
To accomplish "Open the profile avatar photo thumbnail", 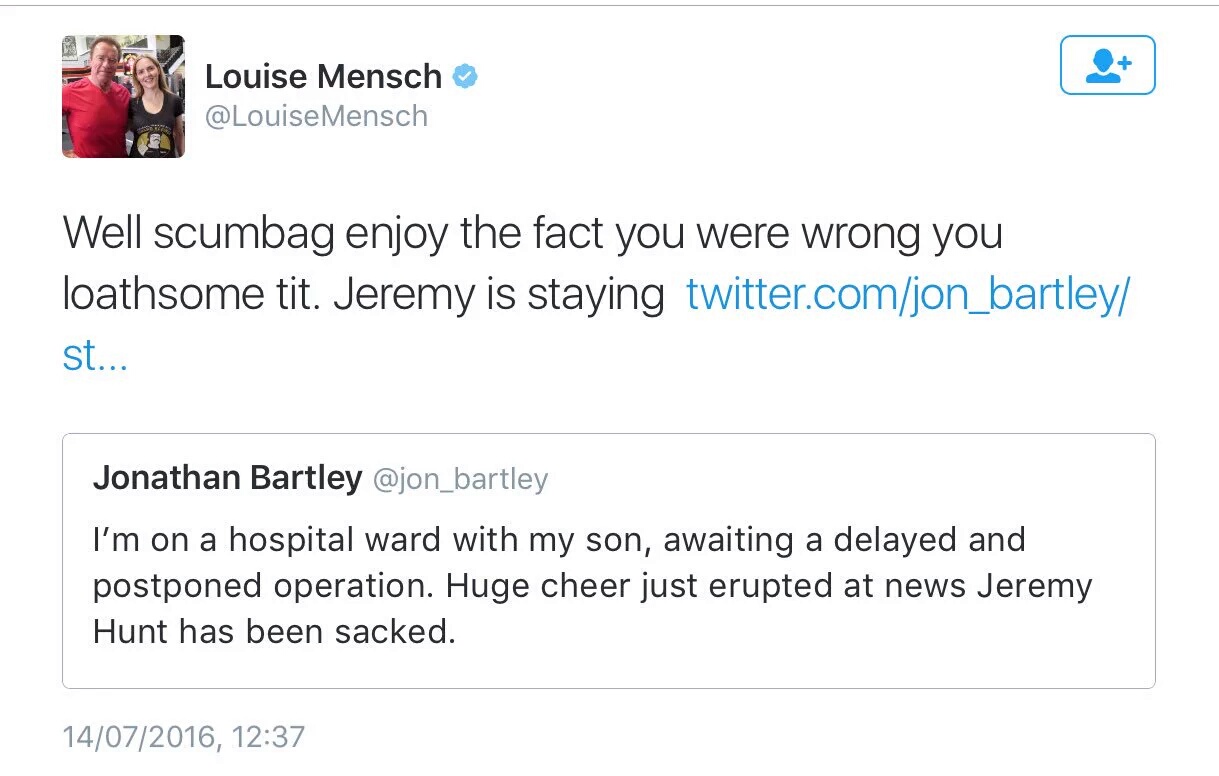I will (123, 97).
